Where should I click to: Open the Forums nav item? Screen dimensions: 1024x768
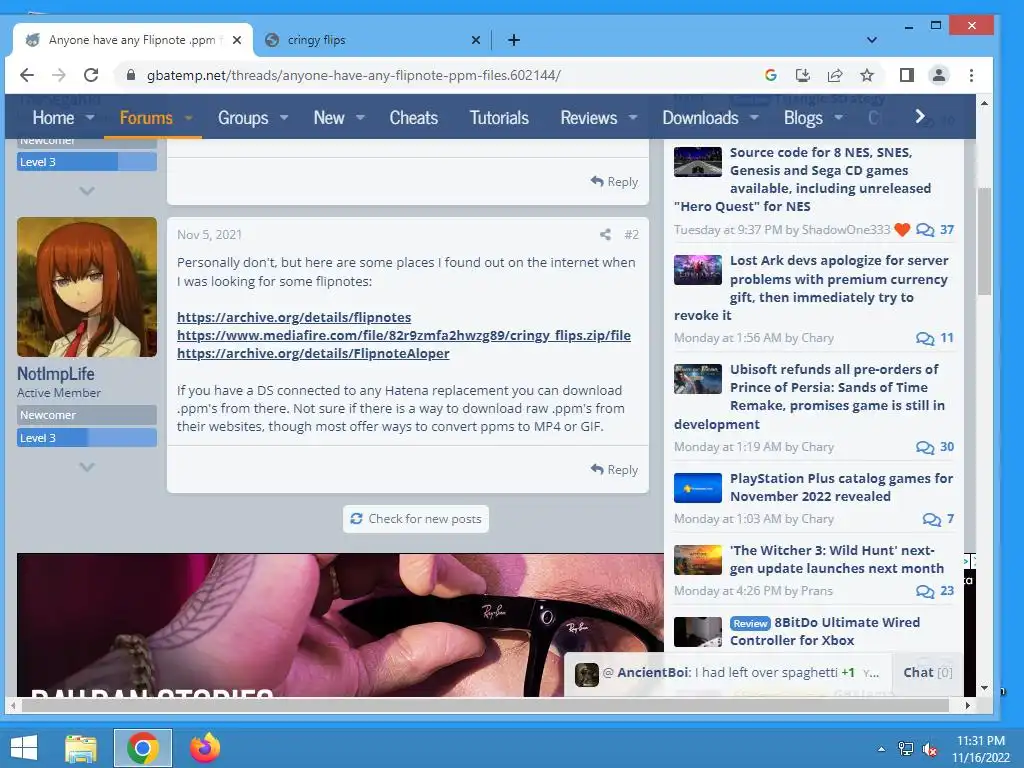coord(146,118)
